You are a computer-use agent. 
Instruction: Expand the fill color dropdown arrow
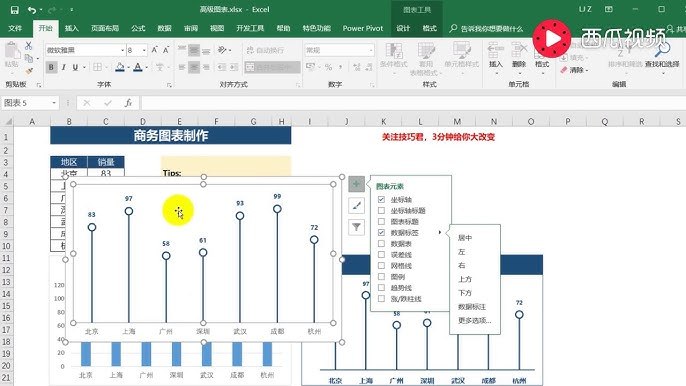click(x=128, y=67)
